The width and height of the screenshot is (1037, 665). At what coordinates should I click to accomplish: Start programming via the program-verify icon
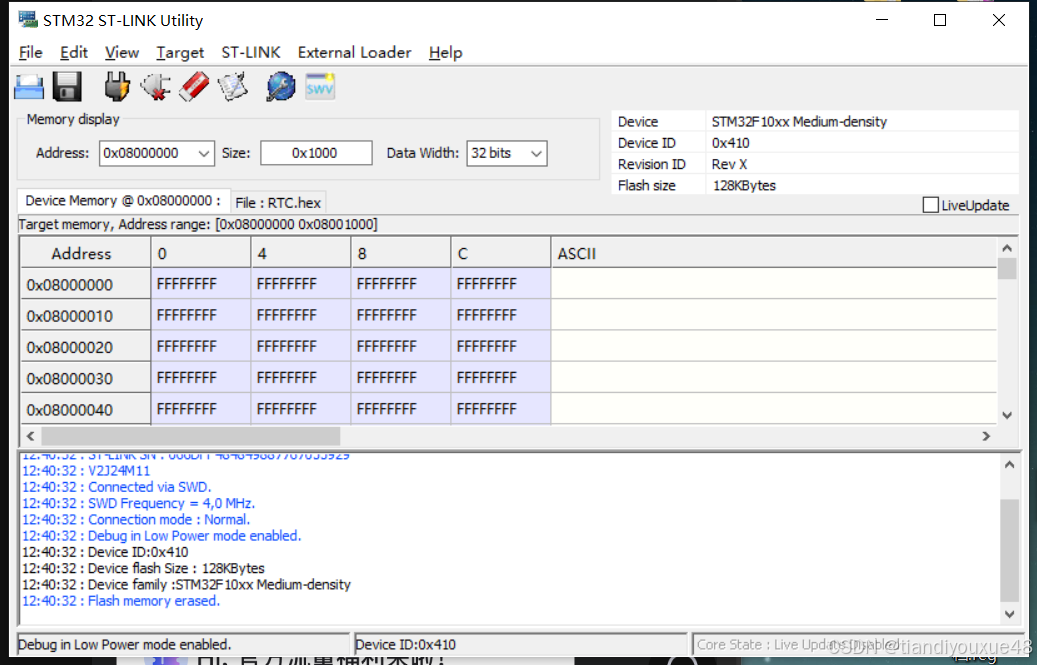pos(232,86)
